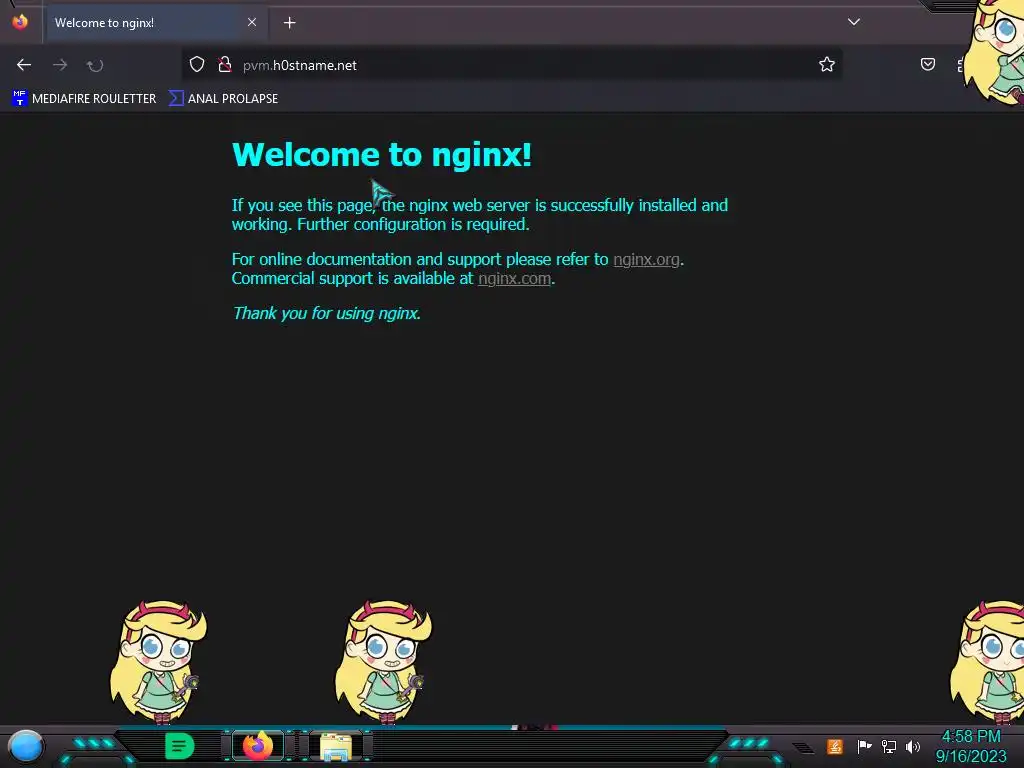Image resolution: width=1024 pixels, height=768 pixels.
Task: Reload the page
Action: pos(95,65)
